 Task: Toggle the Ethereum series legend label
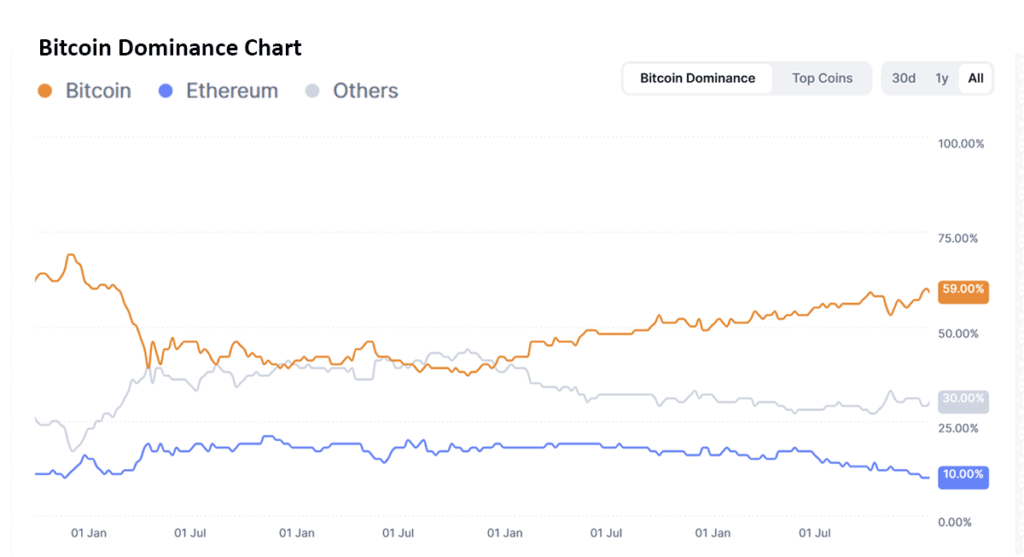click(232, 91)
